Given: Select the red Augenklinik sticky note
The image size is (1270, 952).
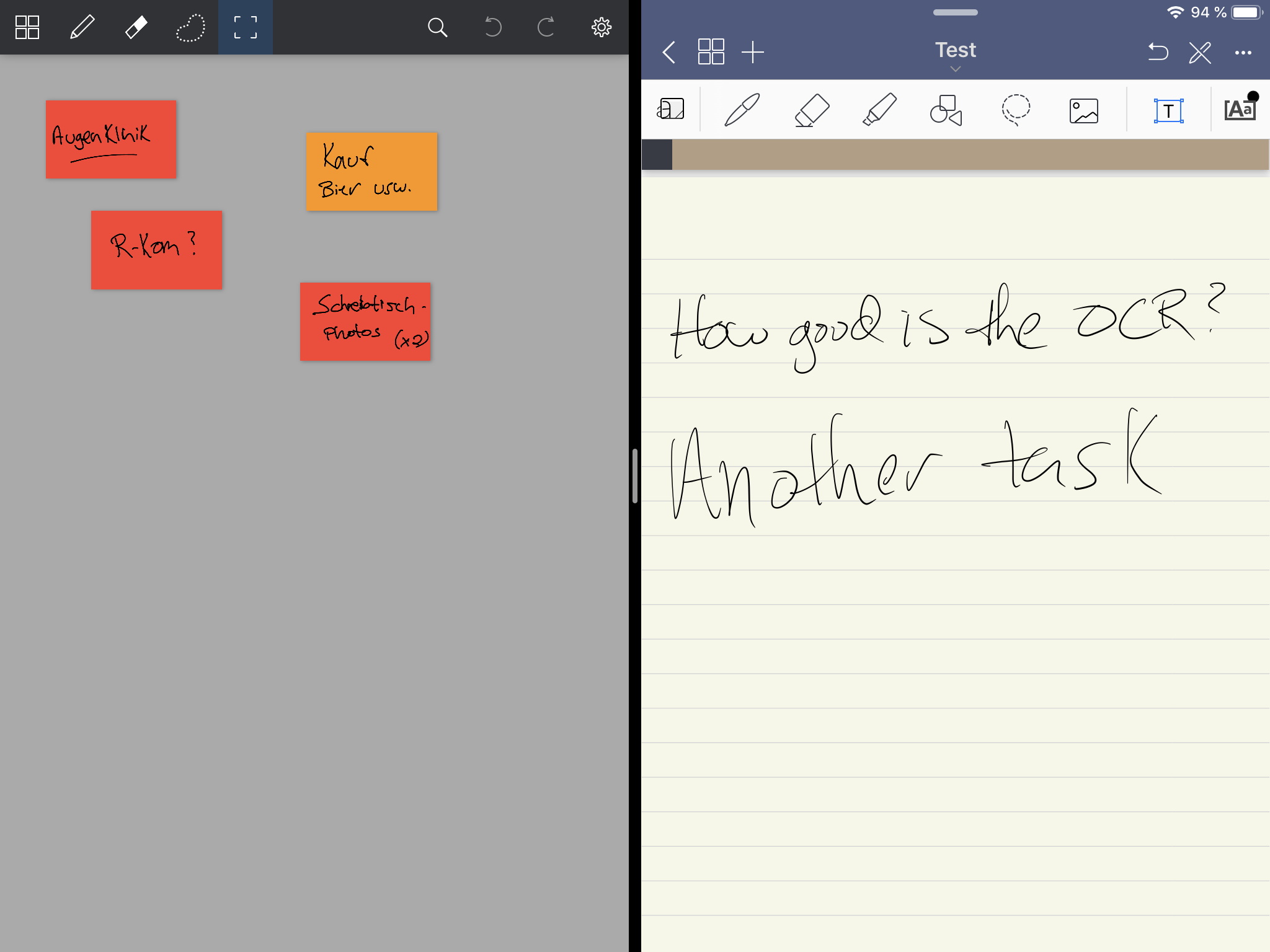Looking at the screenshot, I should (x=111, y=139).
